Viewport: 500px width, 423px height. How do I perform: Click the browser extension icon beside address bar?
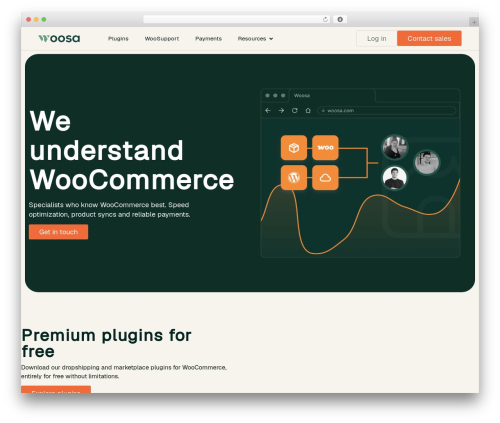tap(340, 19)
